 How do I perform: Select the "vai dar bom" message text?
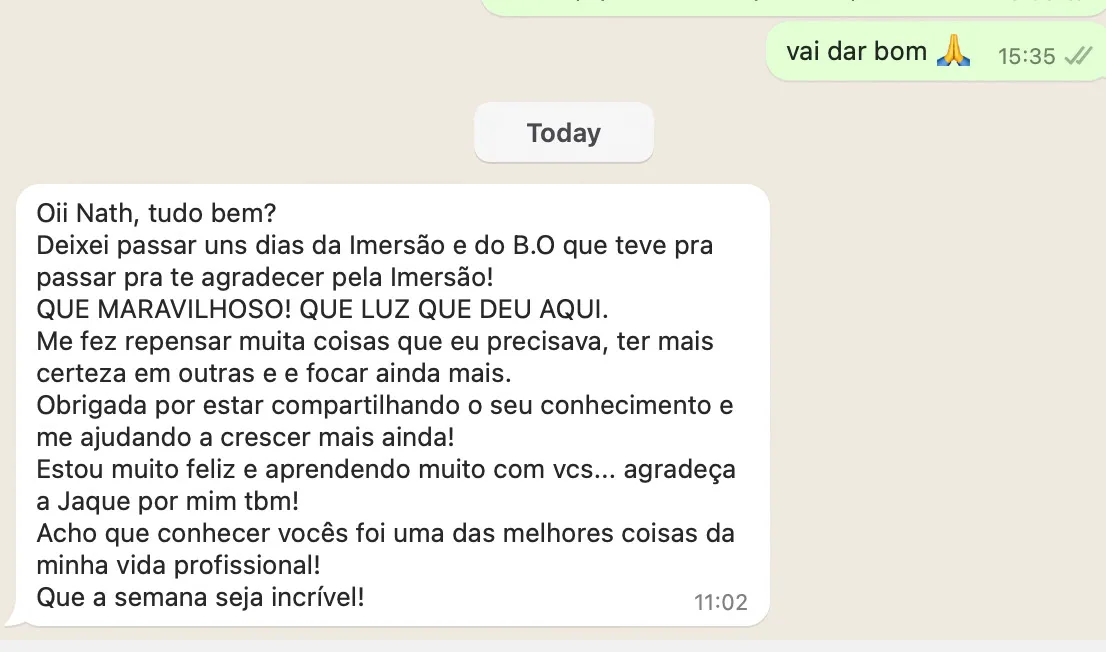[x=856, y=51]
